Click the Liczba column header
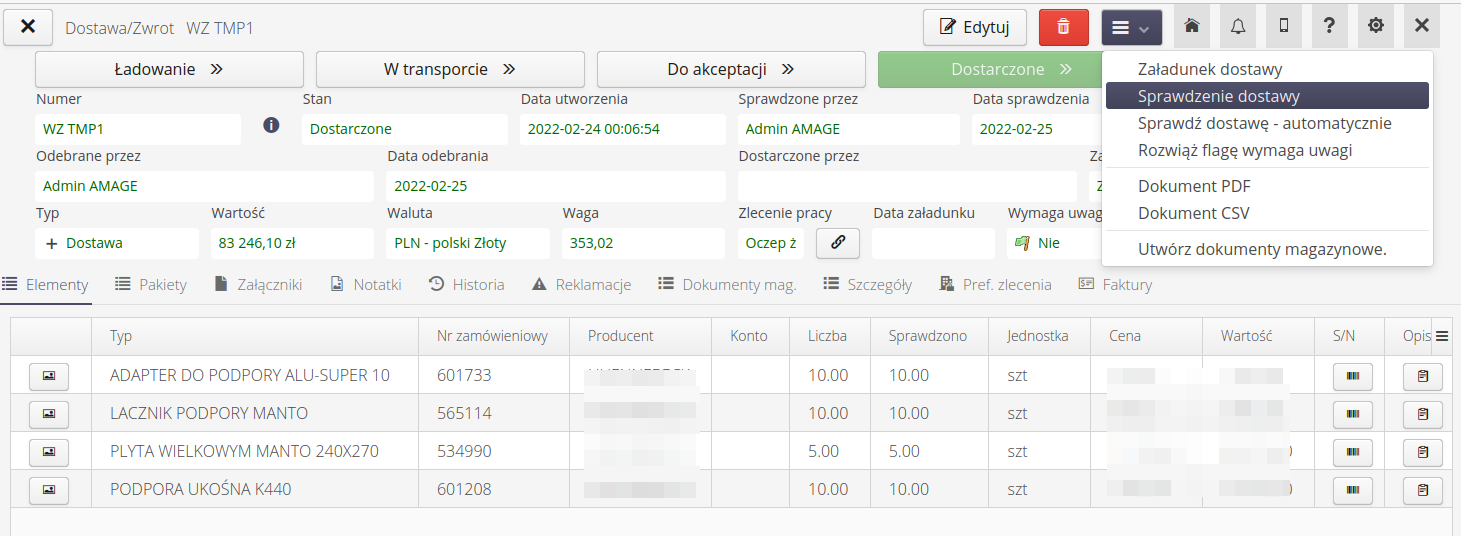Screen dimensions: 1461x536 point(830,336)
